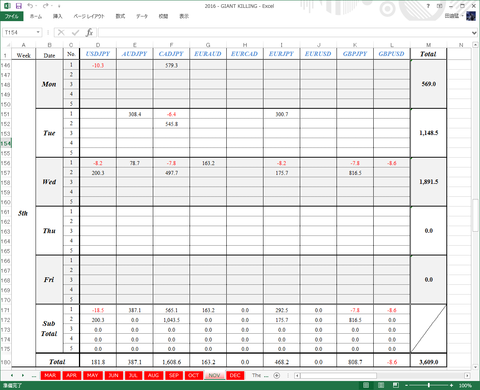480x390 pixels.
Task: Select the USDJPY header cell
Action: tap(98, 54)
